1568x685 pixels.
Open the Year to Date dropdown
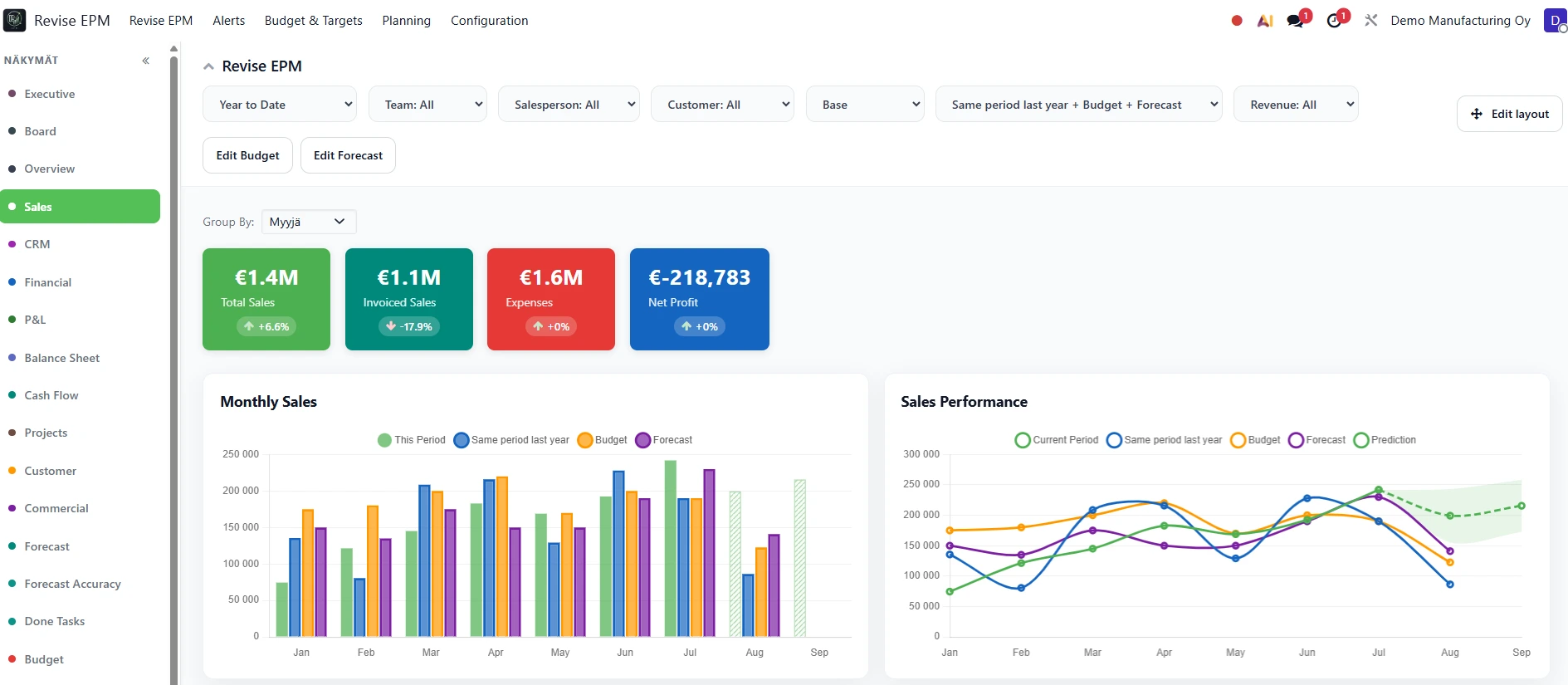(x=280, y=105)
